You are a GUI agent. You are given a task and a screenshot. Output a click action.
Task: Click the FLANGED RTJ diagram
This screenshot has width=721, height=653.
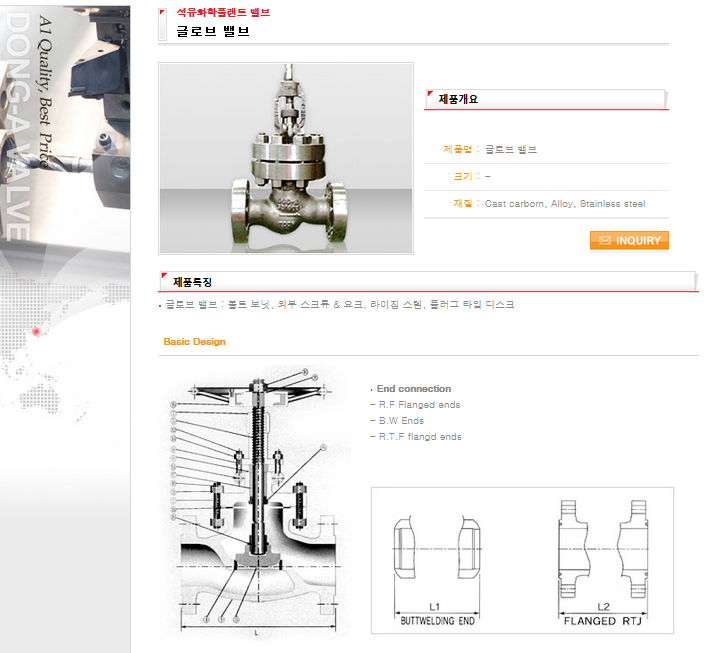pos(603,563)
